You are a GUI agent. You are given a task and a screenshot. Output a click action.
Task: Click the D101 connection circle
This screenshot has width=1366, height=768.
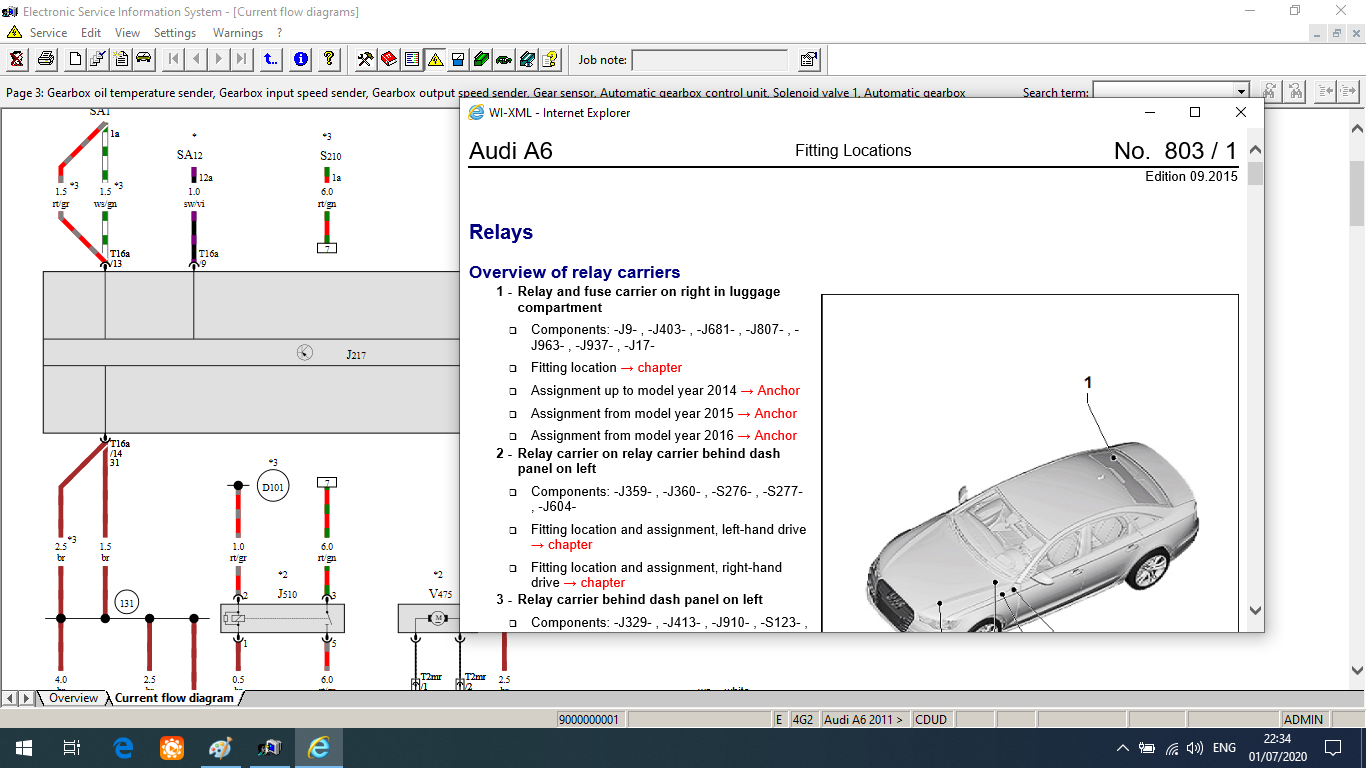pyautogui.click(x=272, y=487)
